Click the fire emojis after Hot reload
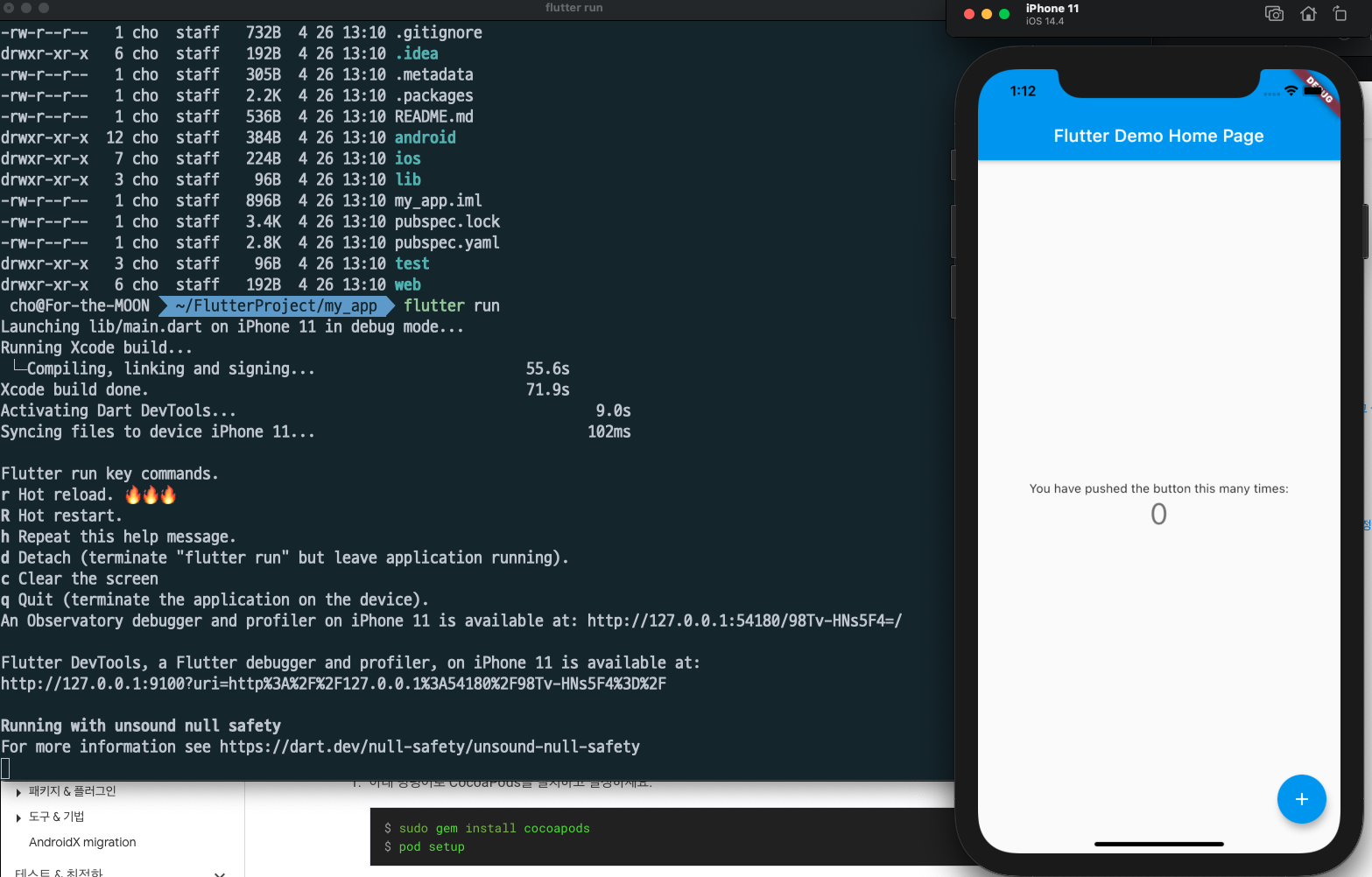The image size is (1372, 877). point(151,495)
